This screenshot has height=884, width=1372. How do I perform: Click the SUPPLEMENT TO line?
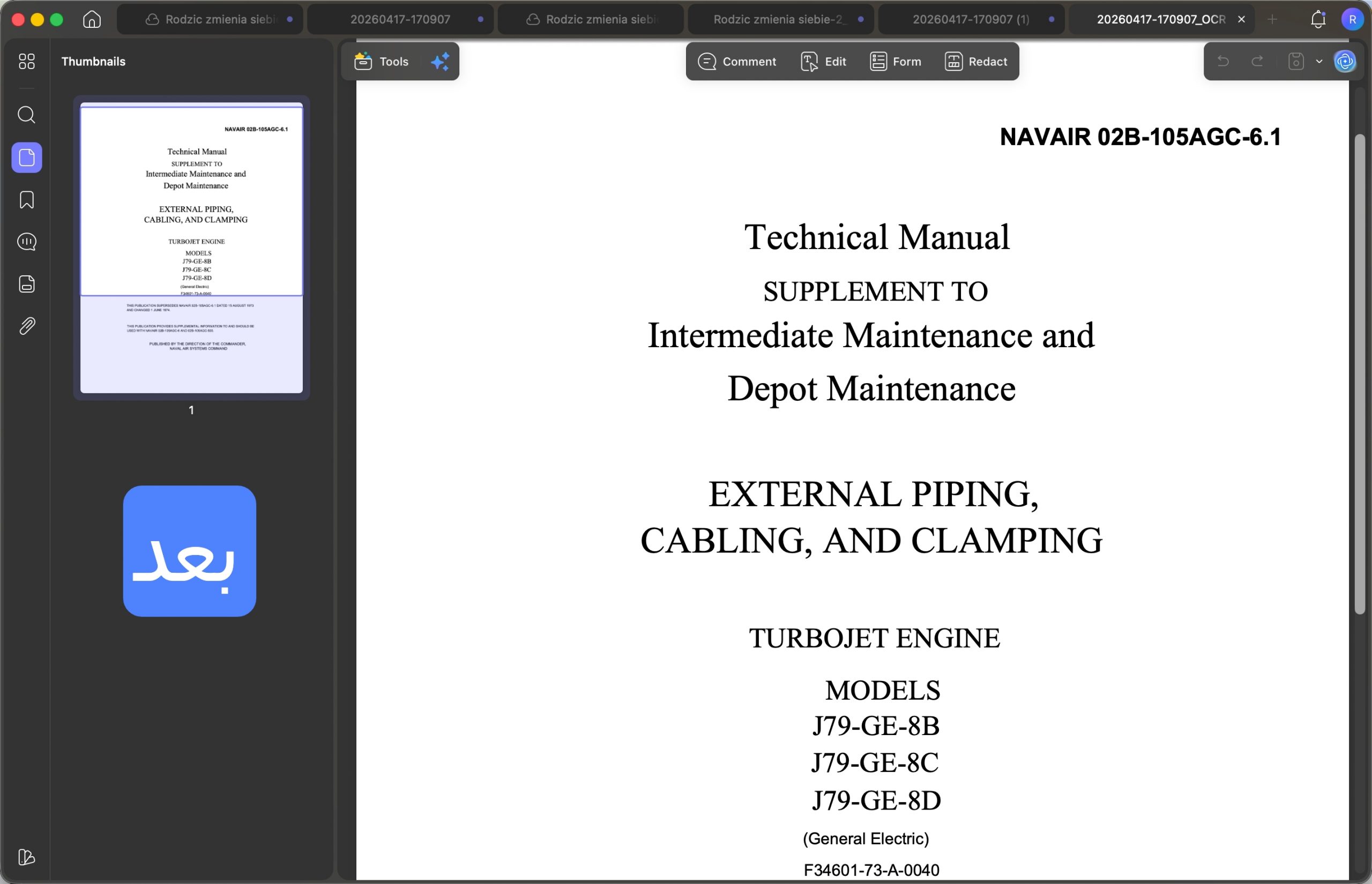click(875, 291)
